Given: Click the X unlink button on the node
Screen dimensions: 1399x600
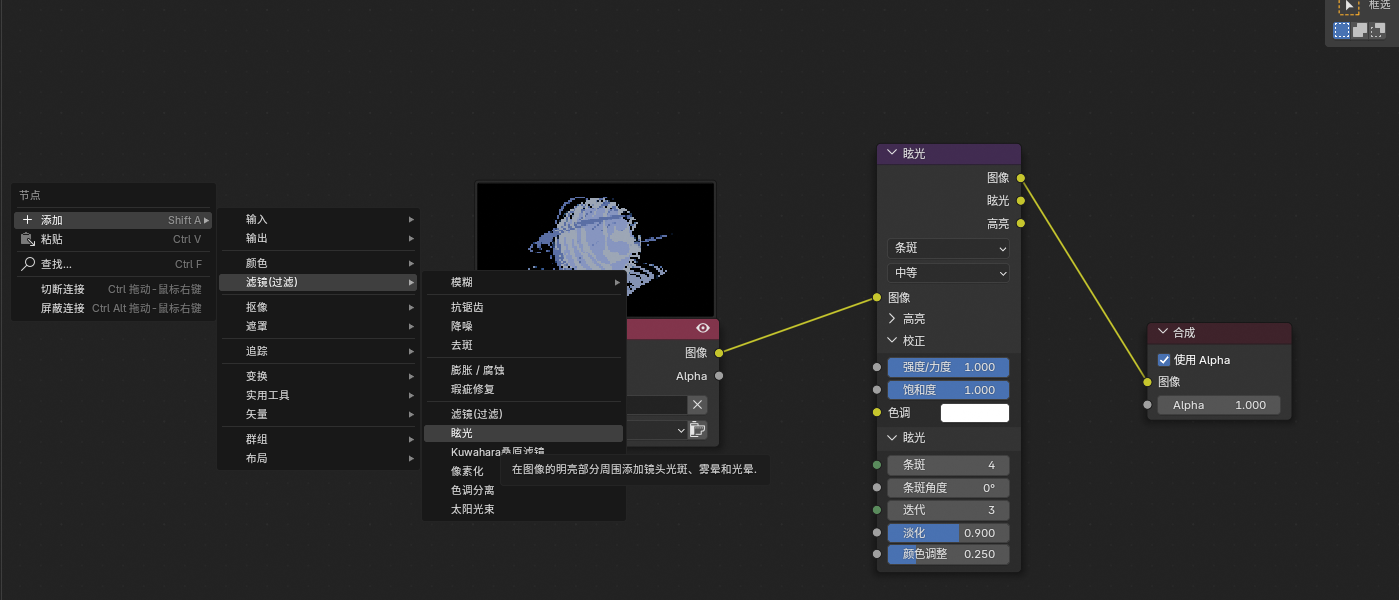Looking at the screenshot, I should point(697,404).
